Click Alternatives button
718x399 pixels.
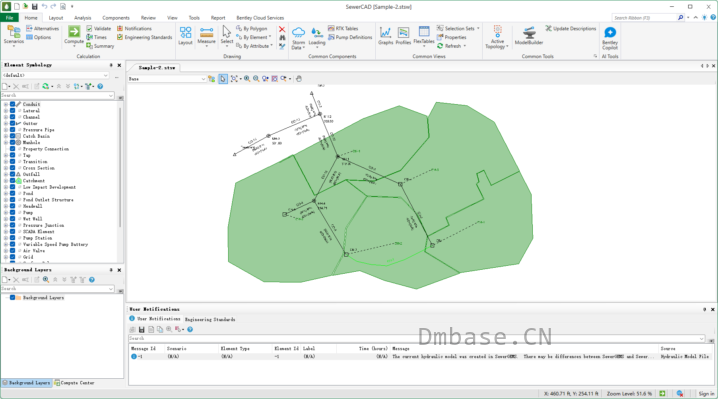[43, 28]
